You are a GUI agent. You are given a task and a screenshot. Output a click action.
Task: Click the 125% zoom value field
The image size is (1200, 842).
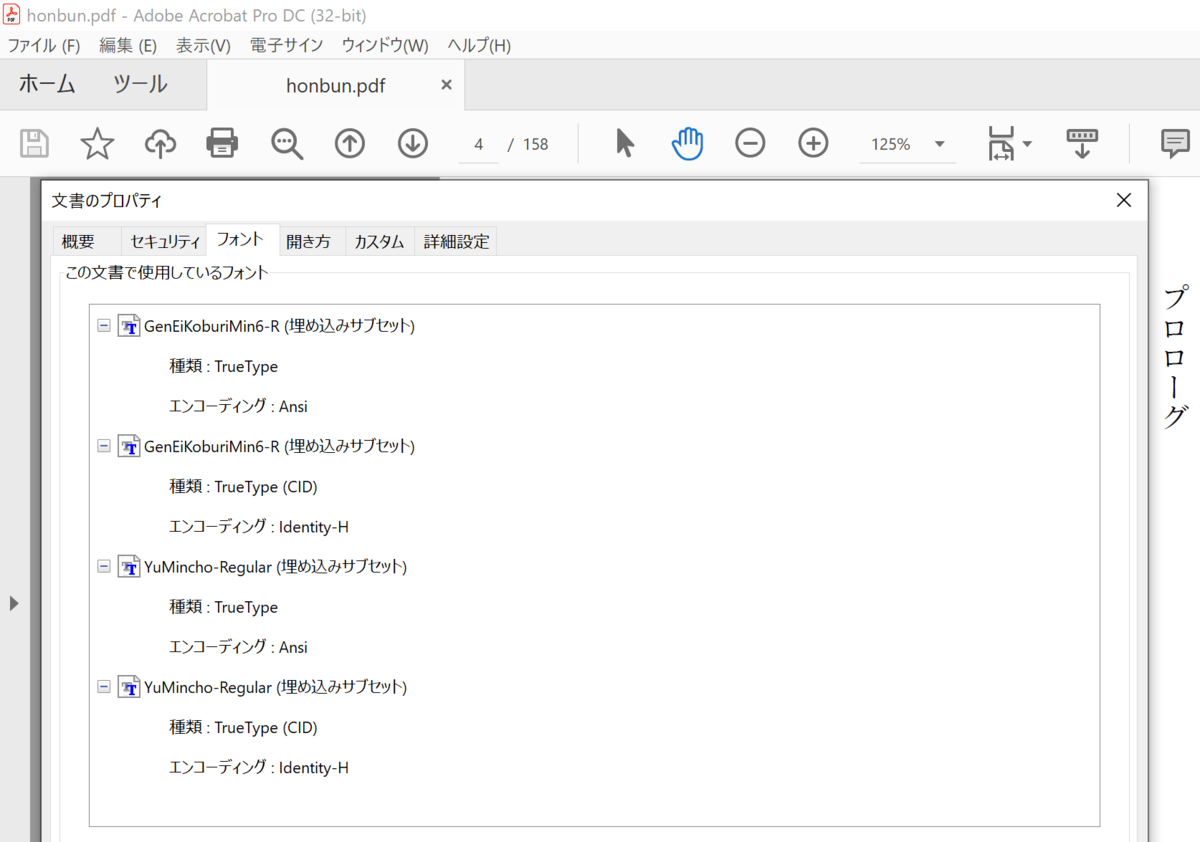[x=890, y=145]
